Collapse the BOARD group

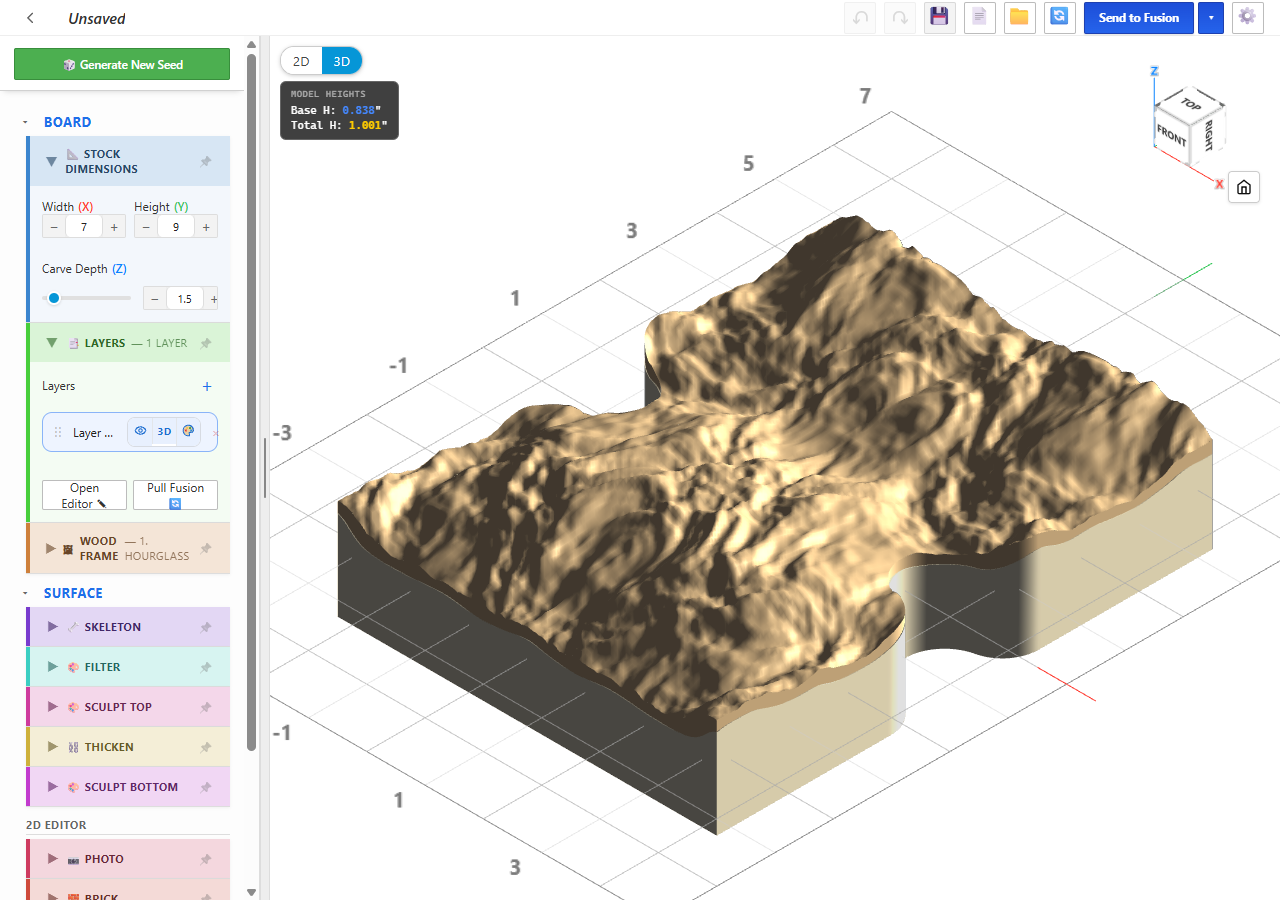click(x=25, y=122)
